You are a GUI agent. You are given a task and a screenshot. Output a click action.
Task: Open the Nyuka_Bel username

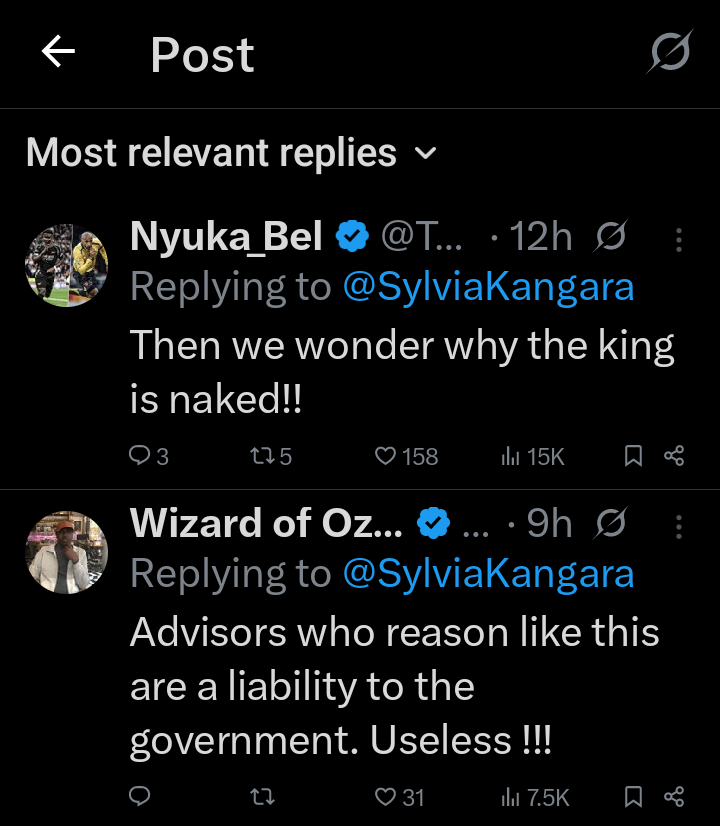click(x=226, y=238)
